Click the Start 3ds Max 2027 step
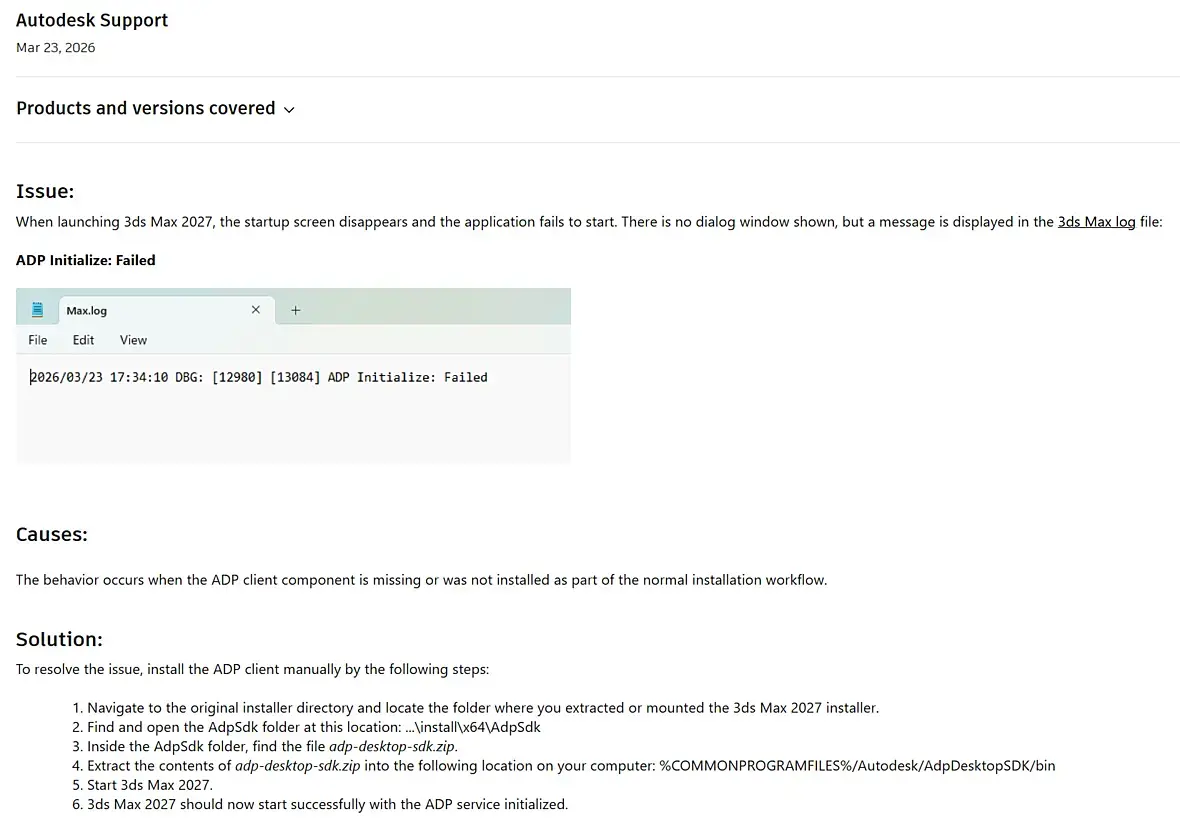 pyautogui.click(x=150, y=785)
